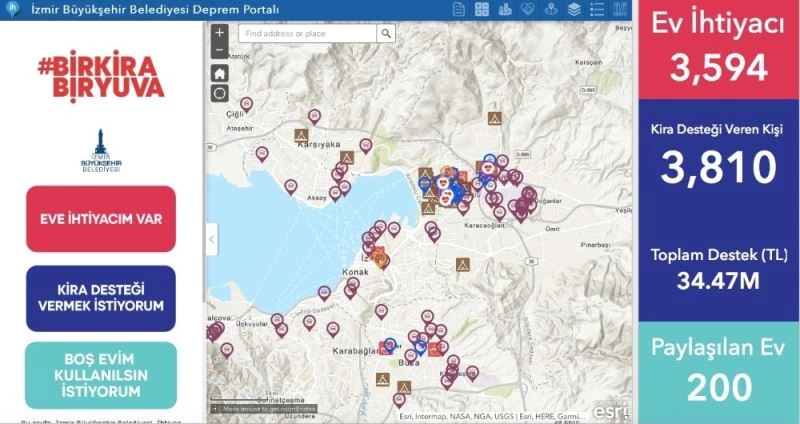Open the heart handshake support icon
Screen dimensions: 800x424
pos(528,10)
